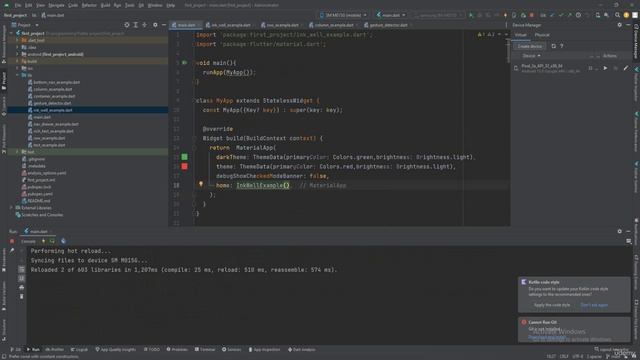Open the Logcat tool window button
The image size is (640, 360).
[x=79, y=349]
